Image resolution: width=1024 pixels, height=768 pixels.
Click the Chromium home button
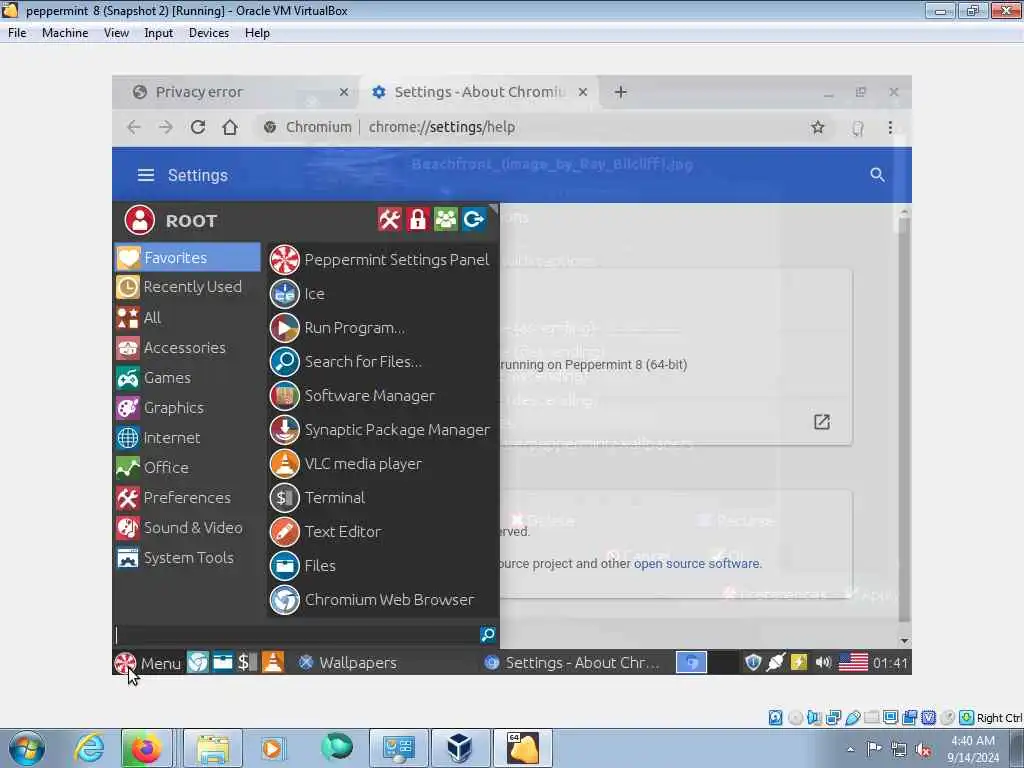(x=230, y=127)
